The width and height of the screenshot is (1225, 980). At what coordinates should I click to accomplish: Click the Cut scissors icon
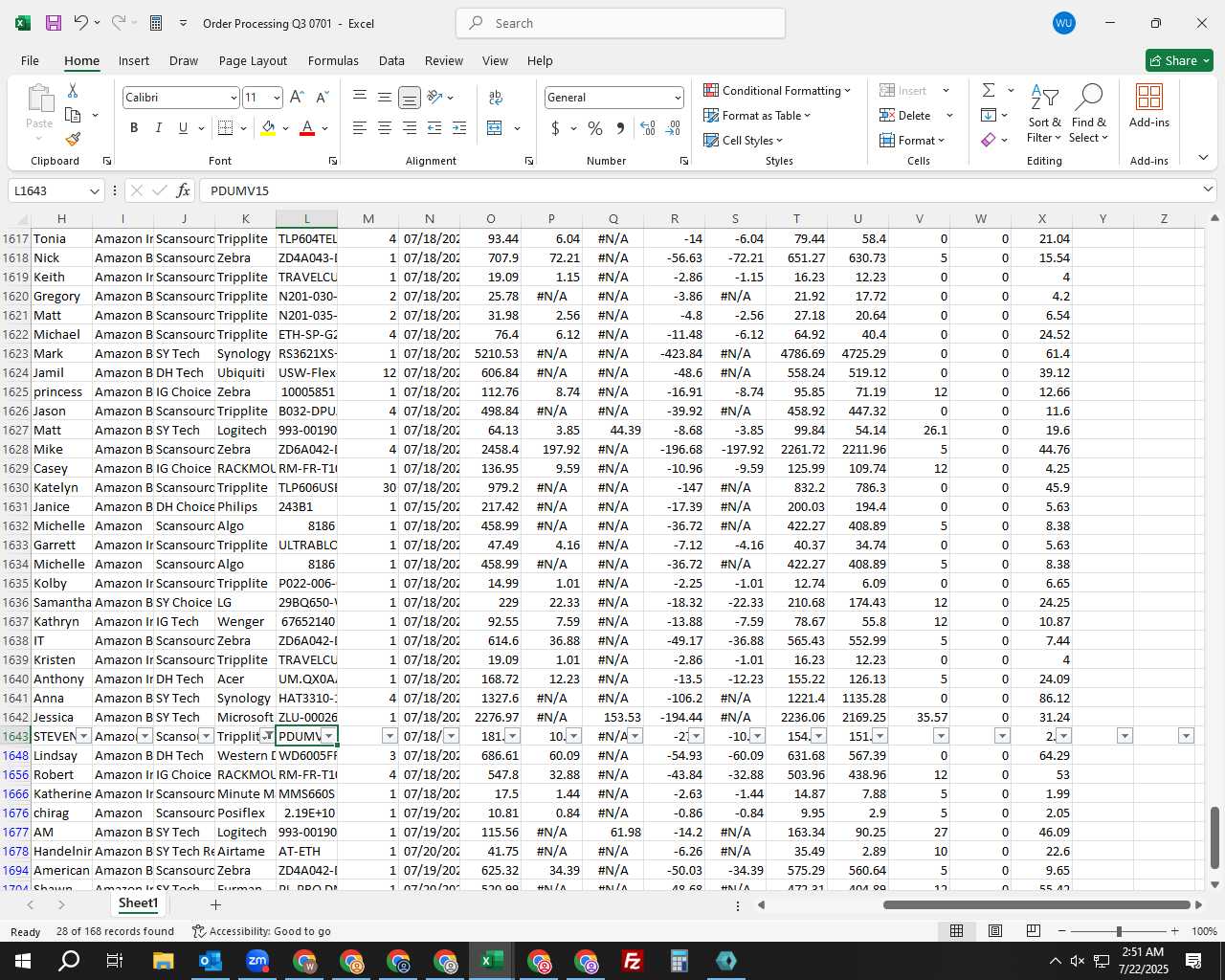pyautogui.click(x=73, y=90)
